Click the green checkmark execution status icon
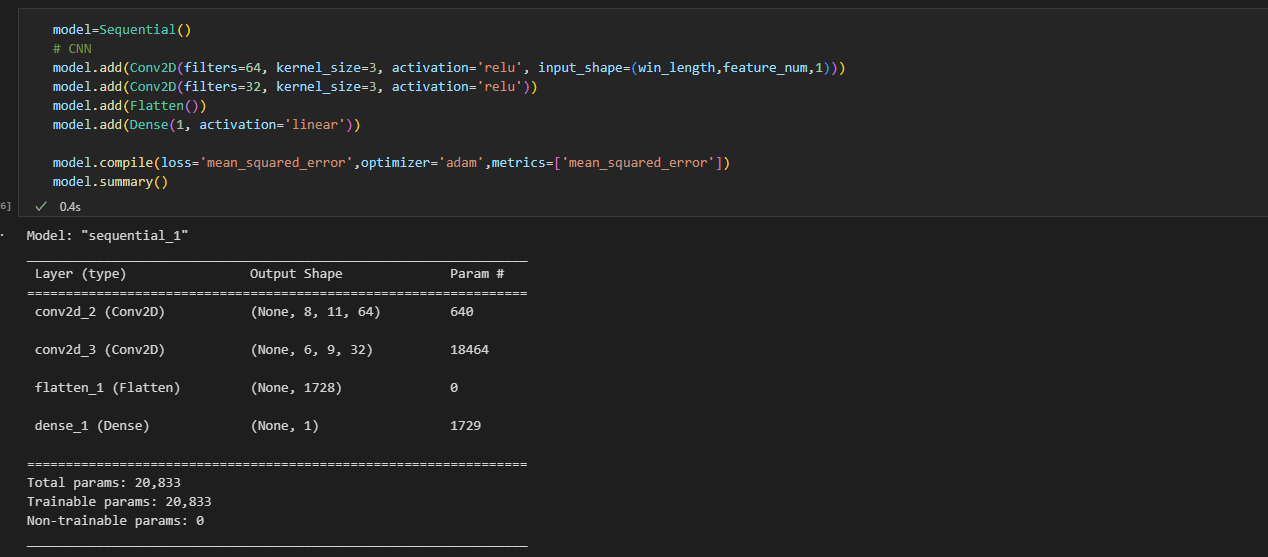 pos(41,206)
